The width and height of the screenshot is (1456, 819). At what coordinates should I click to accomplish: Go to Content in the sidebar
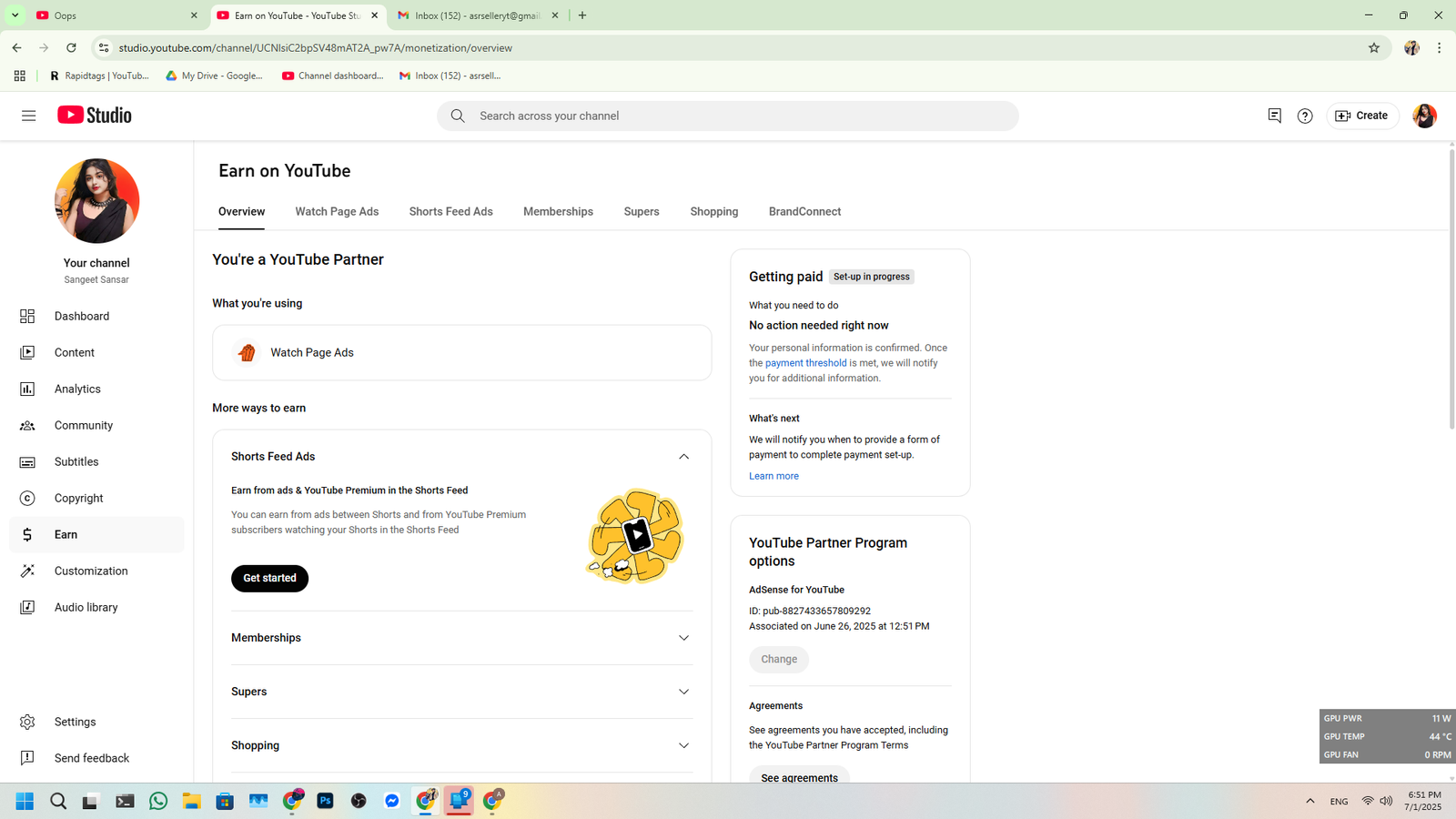(96, 352)
